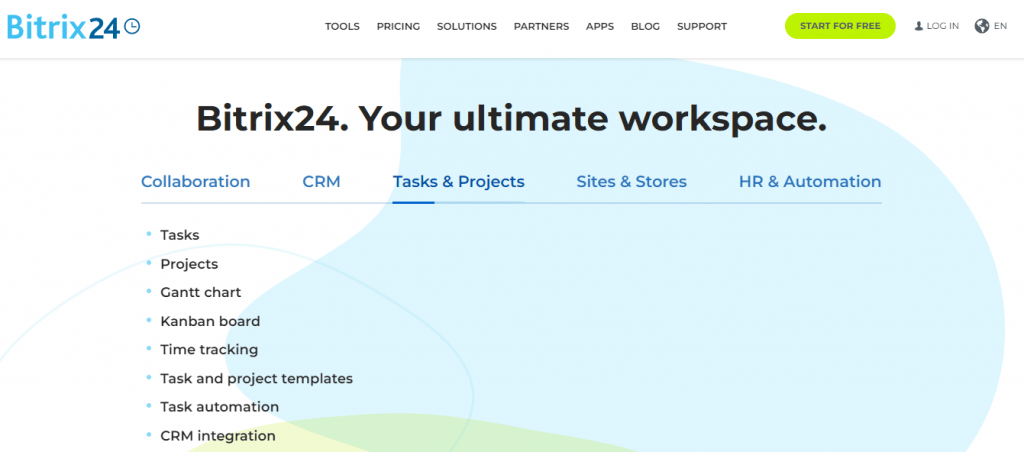
Task: Click the clock icon beside Bitrix24 logo
Action: click(x=132, y=26)
